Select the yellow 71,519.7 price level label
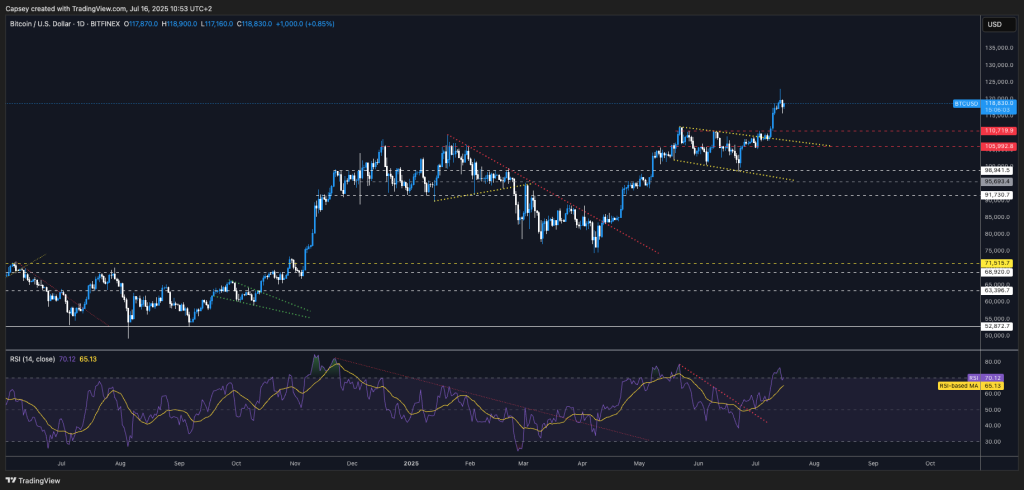This screenshot has width=1024, height=490. pyautogui.click(x=999, y=262)
